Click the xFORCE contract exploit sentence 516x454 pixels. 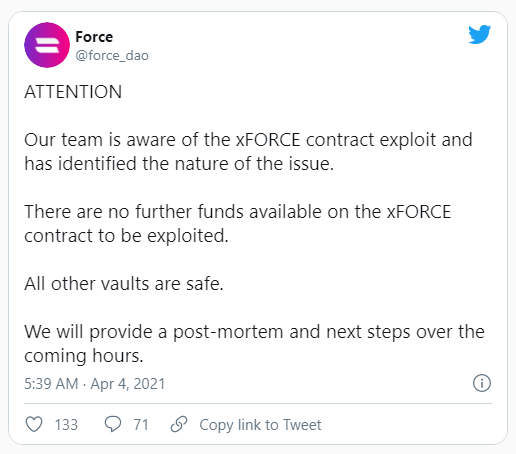pos(248,151)
